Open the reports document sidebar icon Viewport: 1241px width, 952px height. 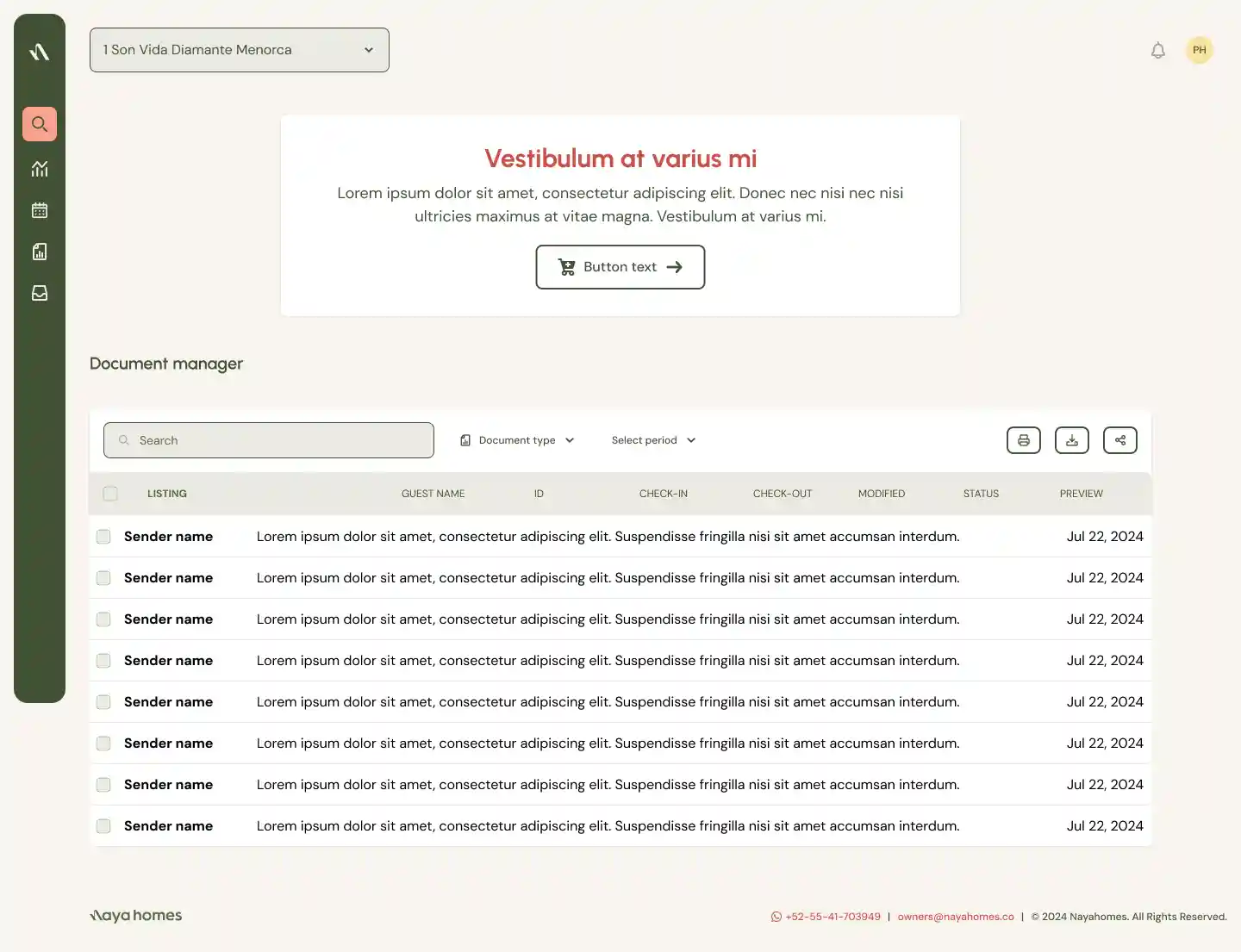tap(40, 252)
